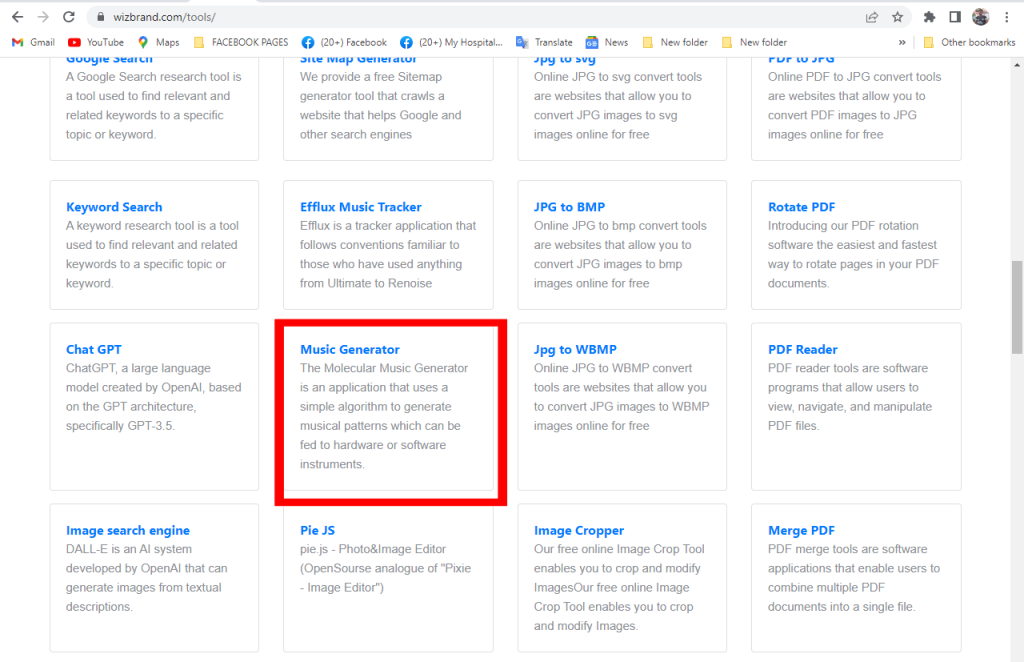
Task: Click the browser back arrow
Action: pos(18,17)
